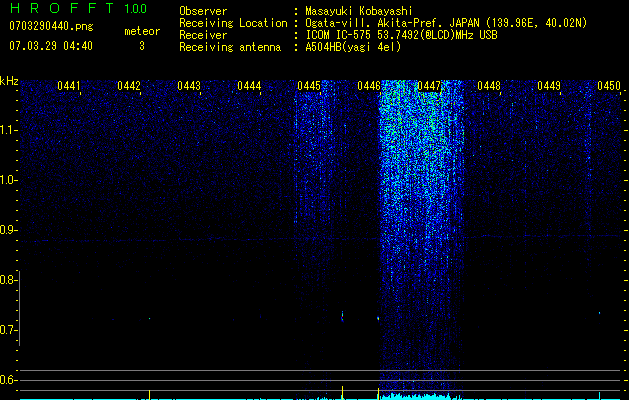Click the kHz axis unit label

coord(9,81)
